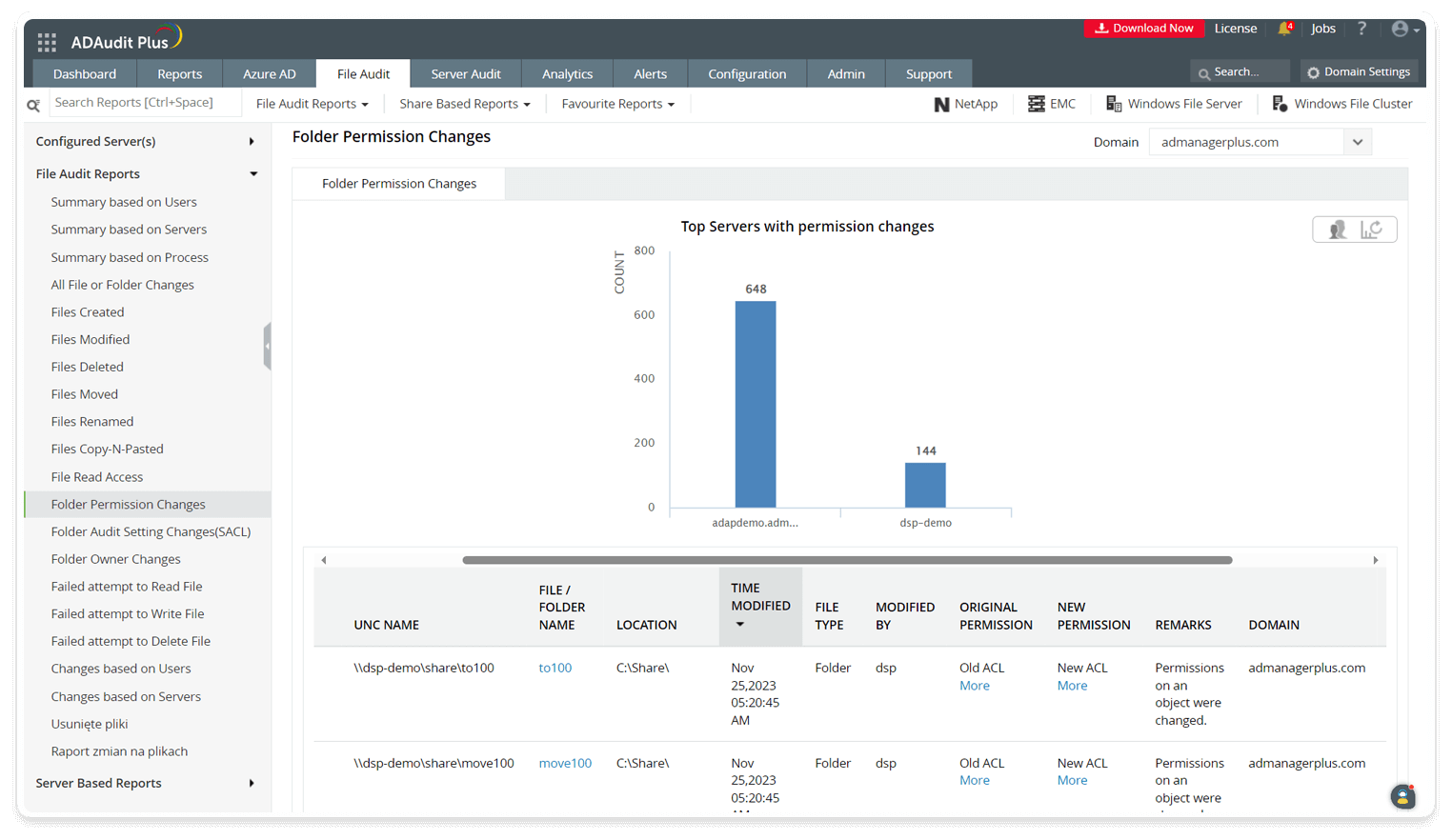Open the move100 folder link

click(x=565, y=763)
